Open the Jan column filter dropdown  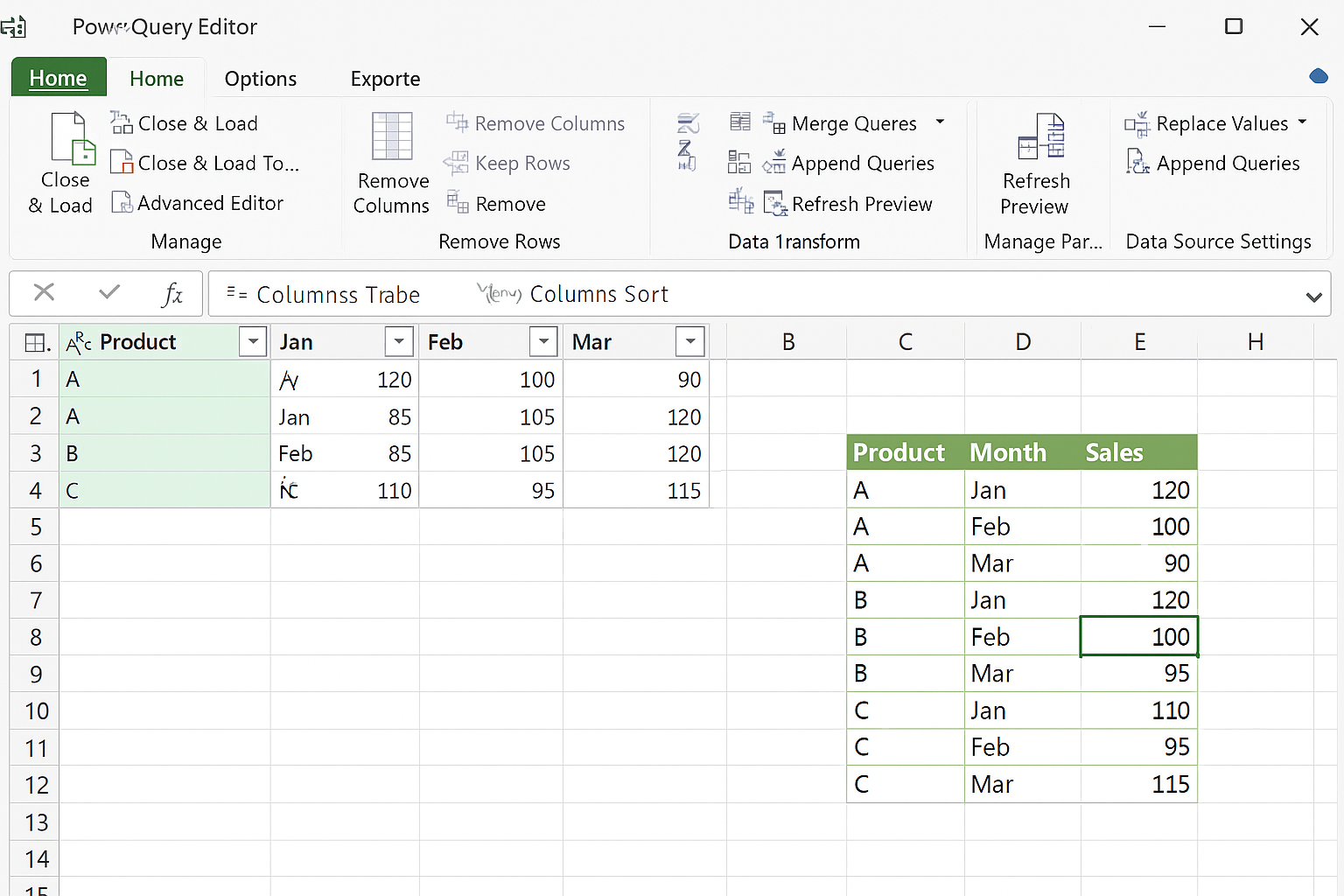(399, 341)
